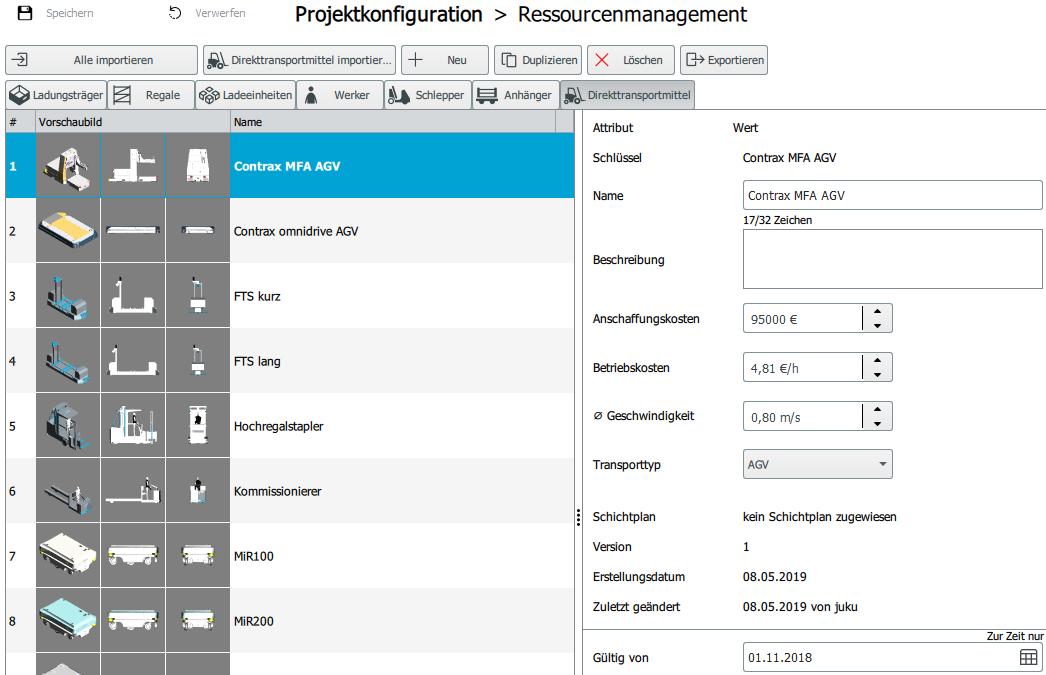Select FTS lang in the list
Screen dimensions: 1046x675
[x=257, y=362]
